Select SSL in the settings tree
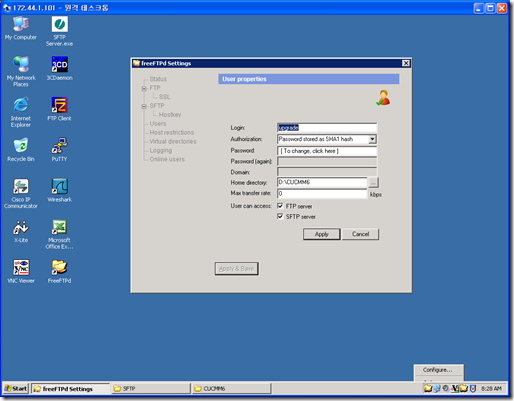 (x=165, y=97)
